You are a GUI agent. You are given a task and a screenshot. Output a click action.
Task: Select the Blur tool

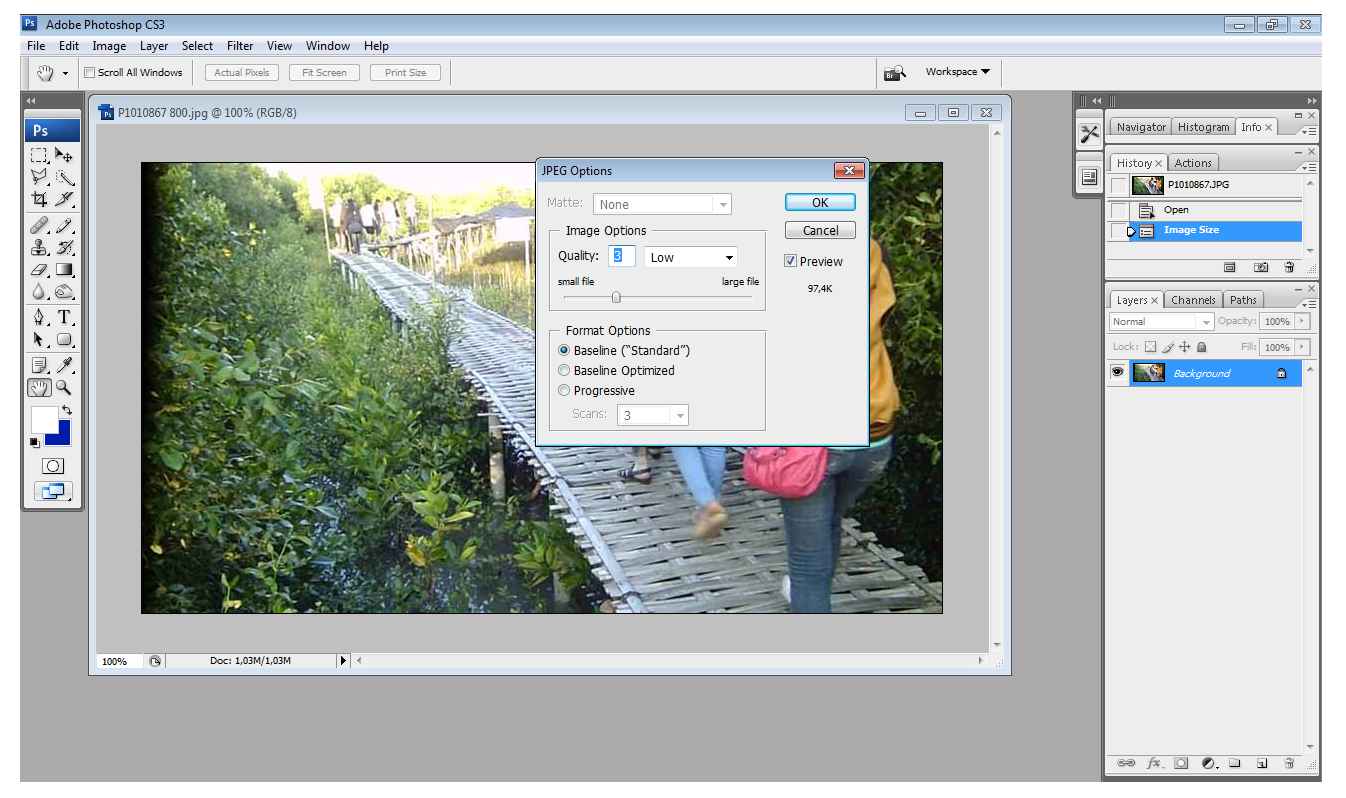[39, 292]
